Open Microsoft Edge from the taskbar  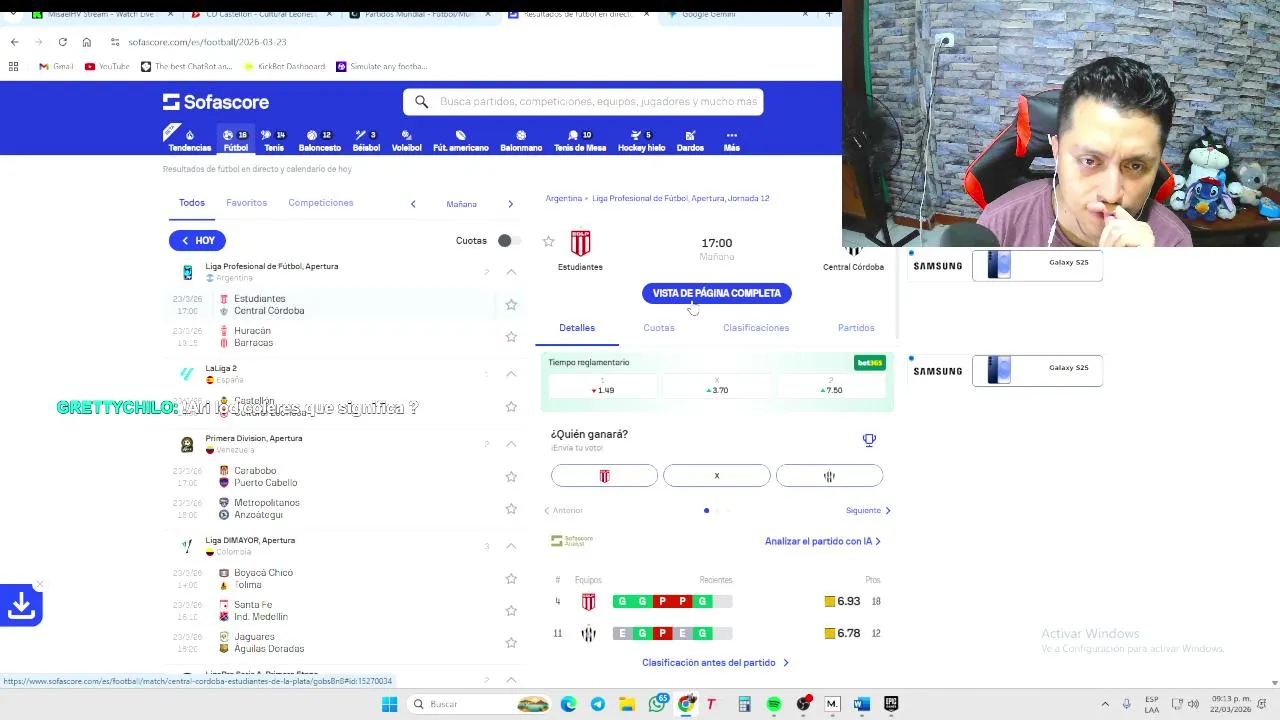(568, 704)
